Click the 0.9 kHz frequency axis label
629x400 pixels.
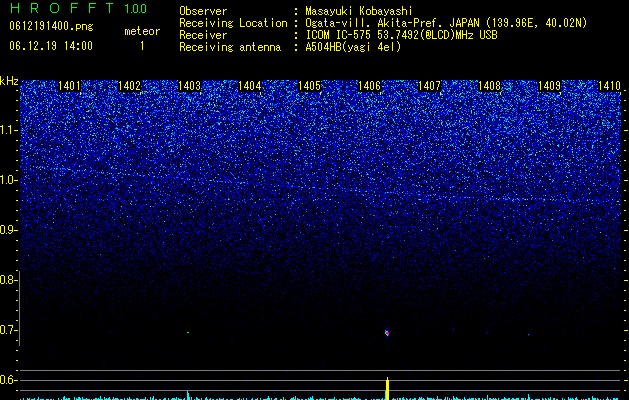click(x=9, y=230)
